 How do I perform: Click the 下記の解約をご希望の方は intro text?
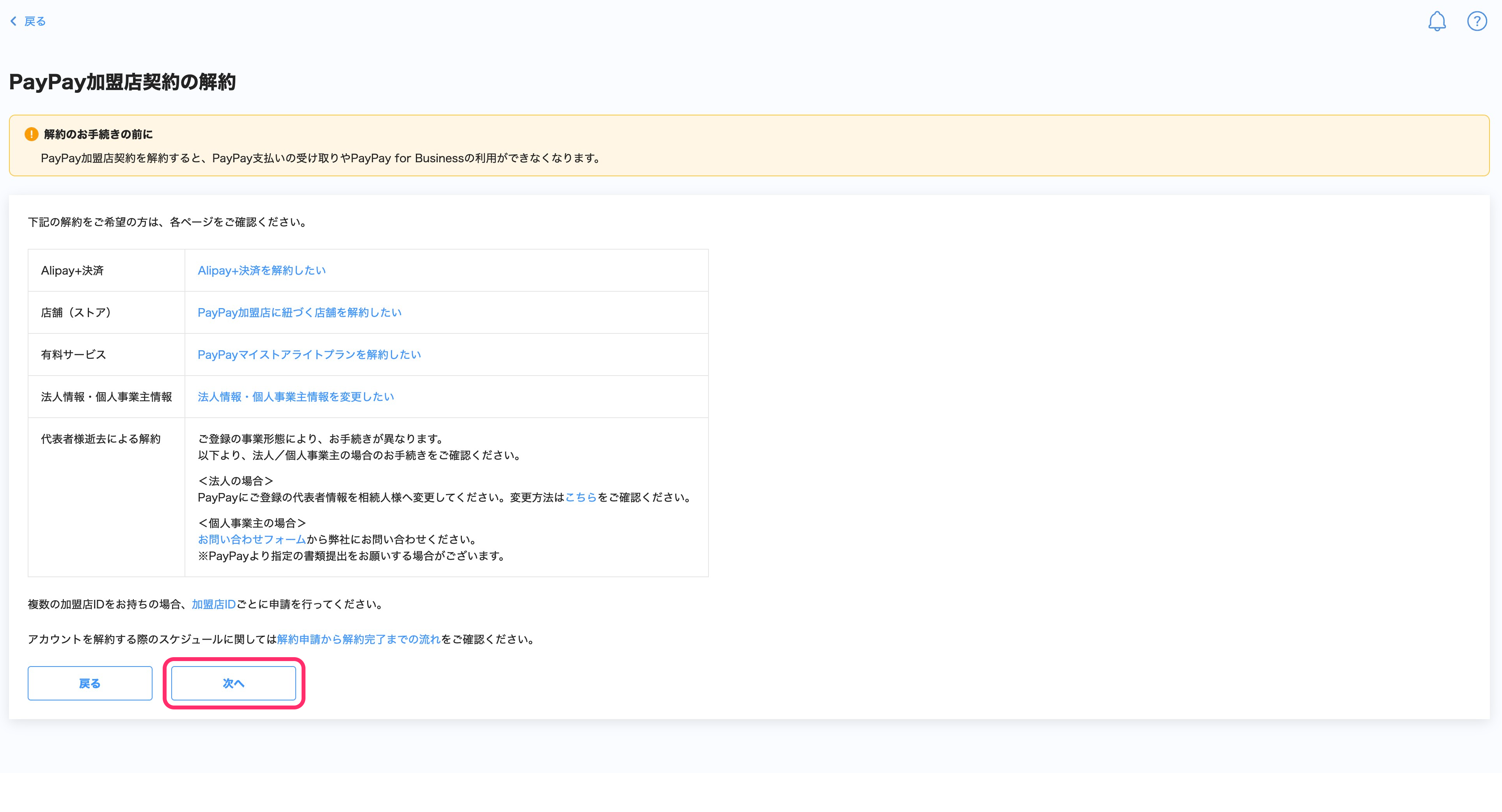point(168,222)
